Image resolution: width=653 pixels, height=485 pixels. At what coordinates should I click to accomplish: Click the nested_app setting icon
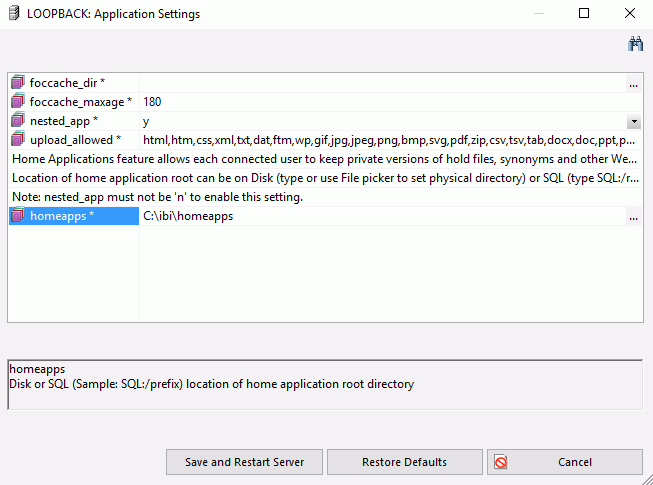coord(18,121)
